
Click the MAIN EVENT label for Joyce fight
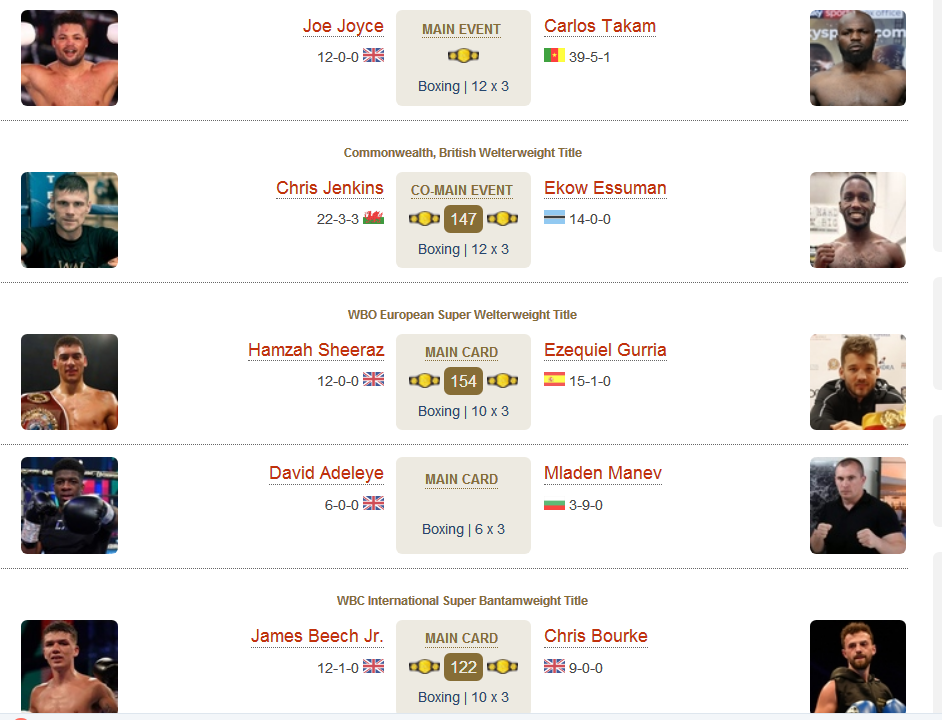[x=461, y=29]
